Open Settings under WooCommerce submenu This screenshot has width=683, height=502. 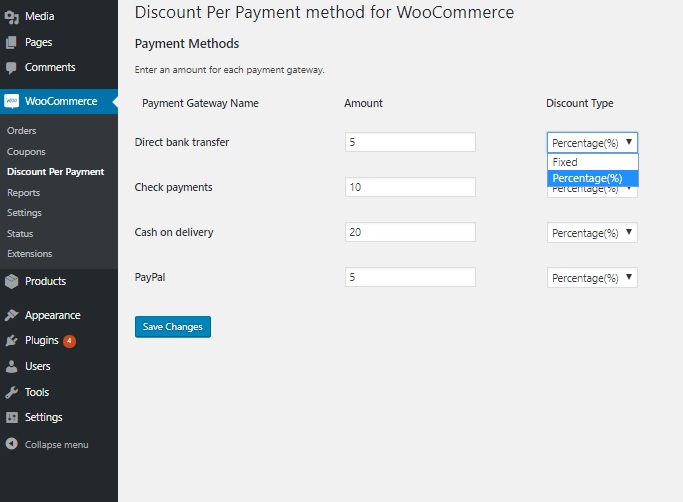coord(24,213)
